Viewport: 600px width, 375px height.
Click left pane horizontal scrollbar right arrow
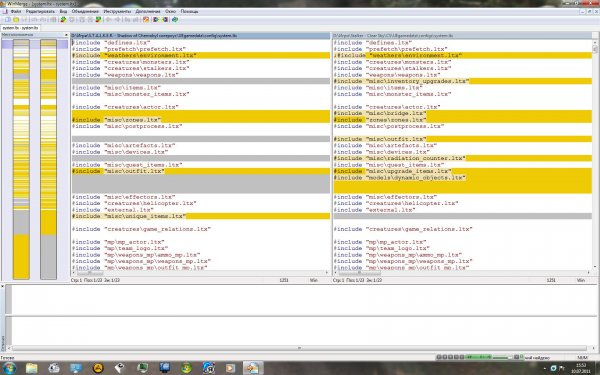tap(327, 272)
